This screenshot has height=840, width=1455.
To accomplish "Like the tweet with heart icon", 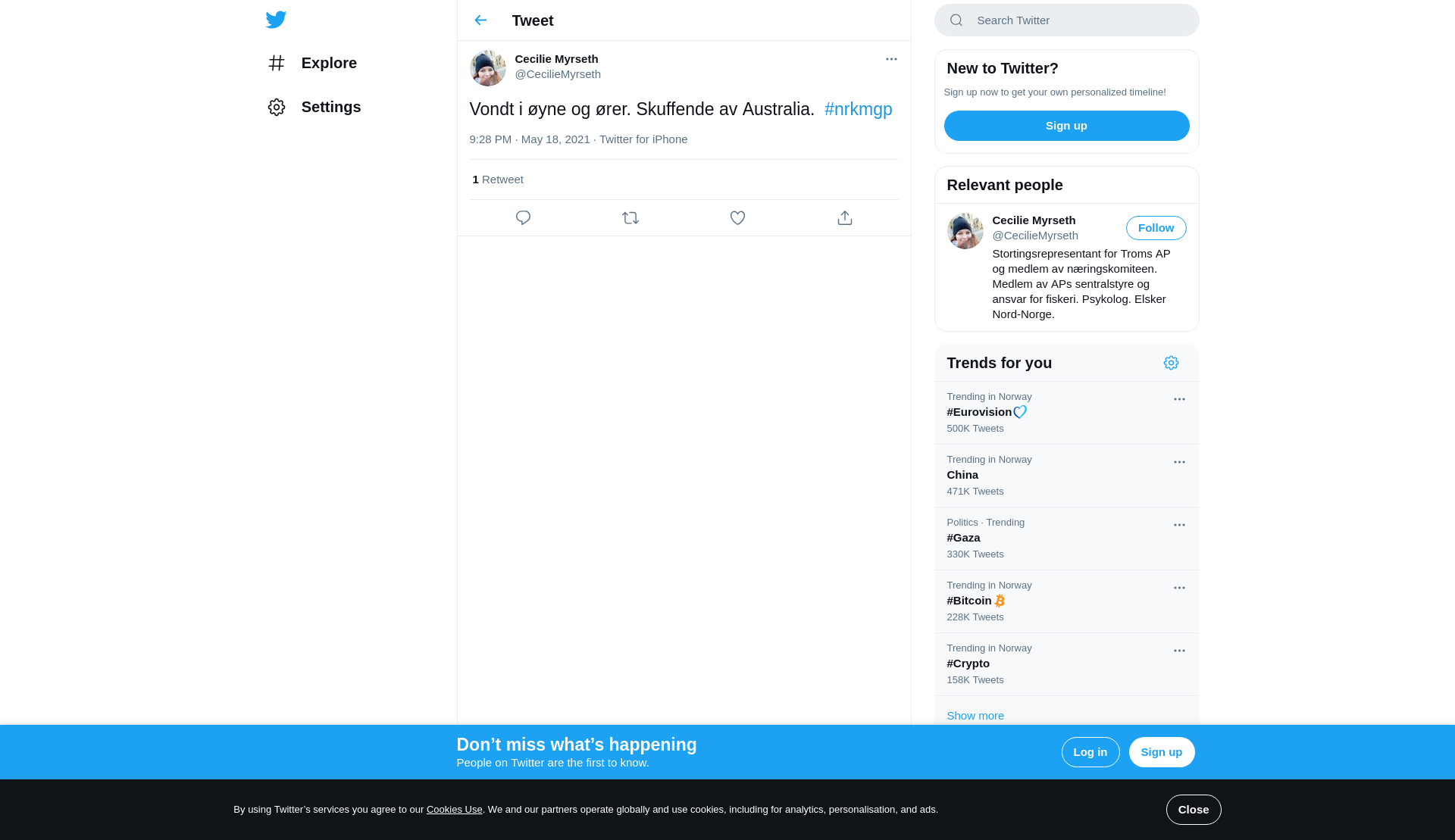I will [x=737, y=218].
